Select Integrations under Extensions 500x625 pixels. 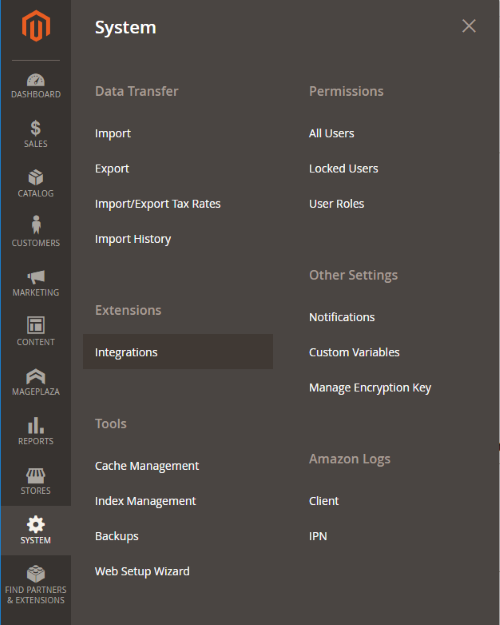pyautogui.click(x=178, y=352)
